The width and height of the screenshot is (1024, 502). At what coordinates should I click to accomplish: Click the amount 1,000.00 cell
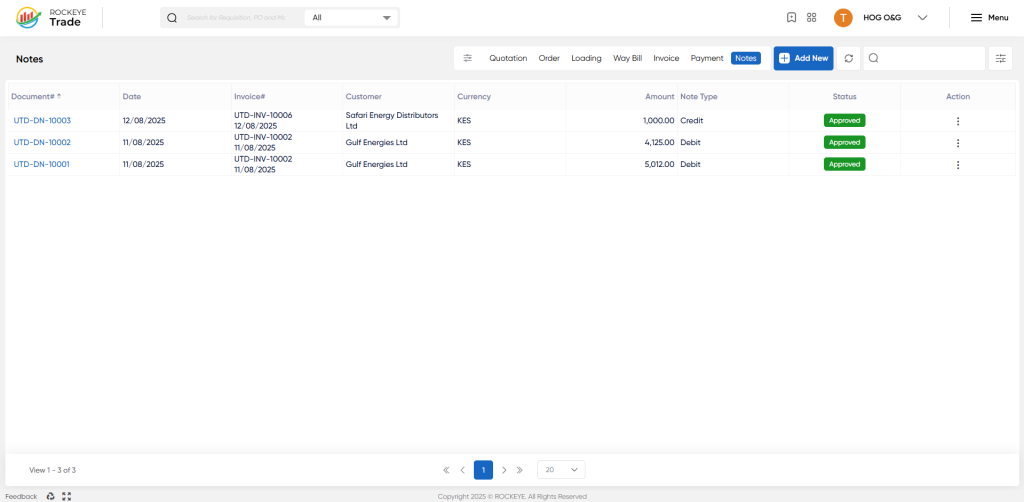pos(658,120)
